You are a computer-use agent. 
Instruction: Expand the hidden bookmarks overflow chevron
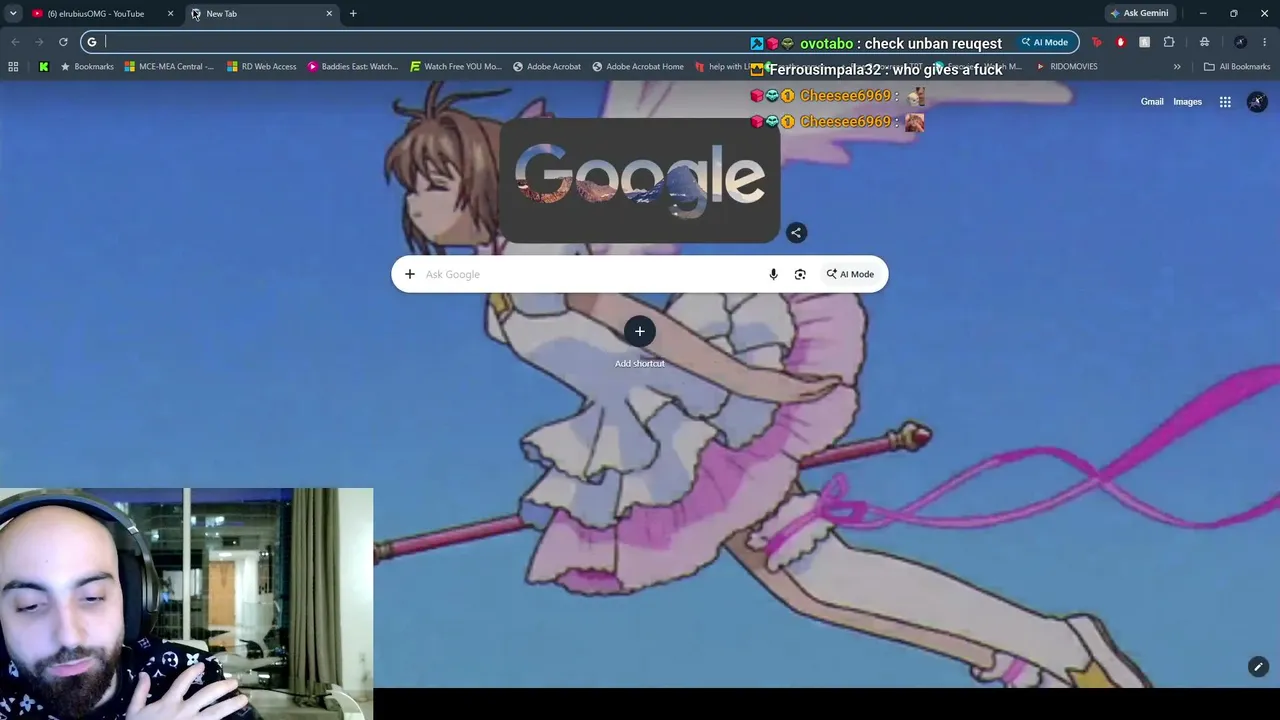[x=1177, y=67]
